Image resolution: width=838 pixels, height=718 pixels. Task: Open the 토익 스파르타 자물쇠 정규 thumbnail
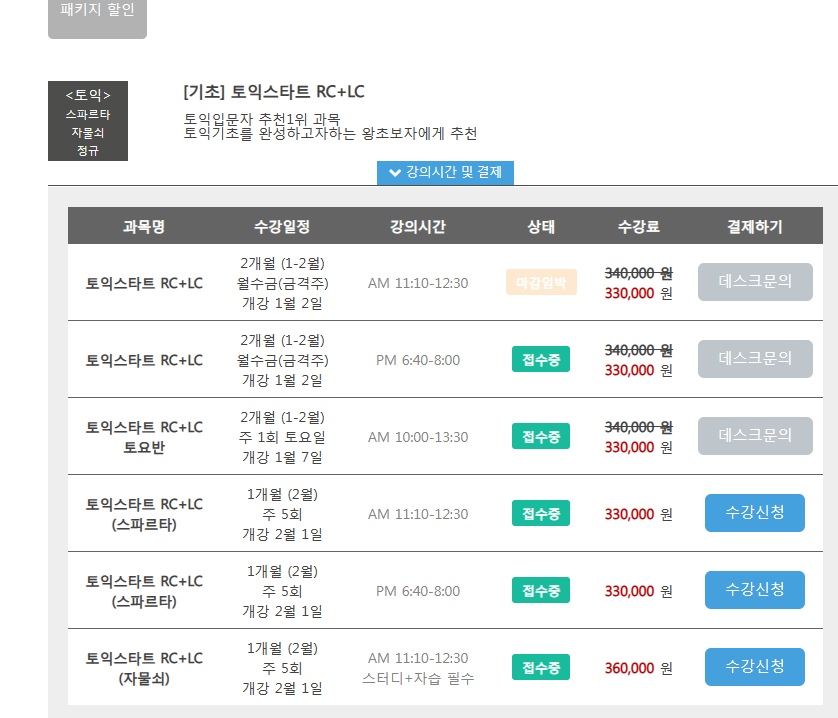pos(88,121)
